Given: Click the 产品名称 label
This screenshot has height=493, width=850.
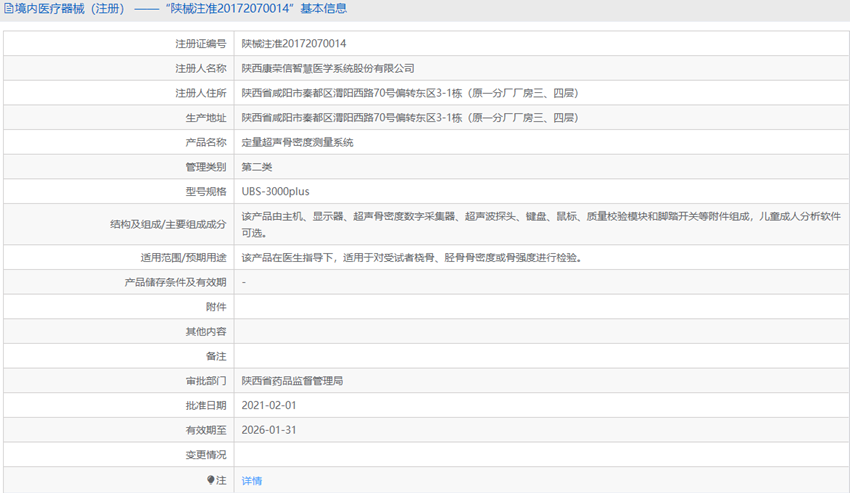Looking at the screenshot, I should [x=205, y=142].
